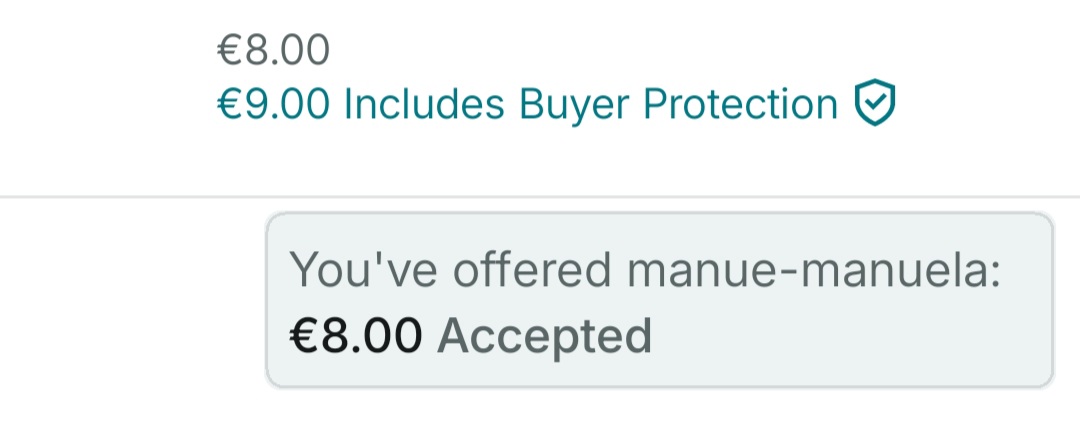Click the word "You've" in the offer bubble

click(x=363, y=269)
